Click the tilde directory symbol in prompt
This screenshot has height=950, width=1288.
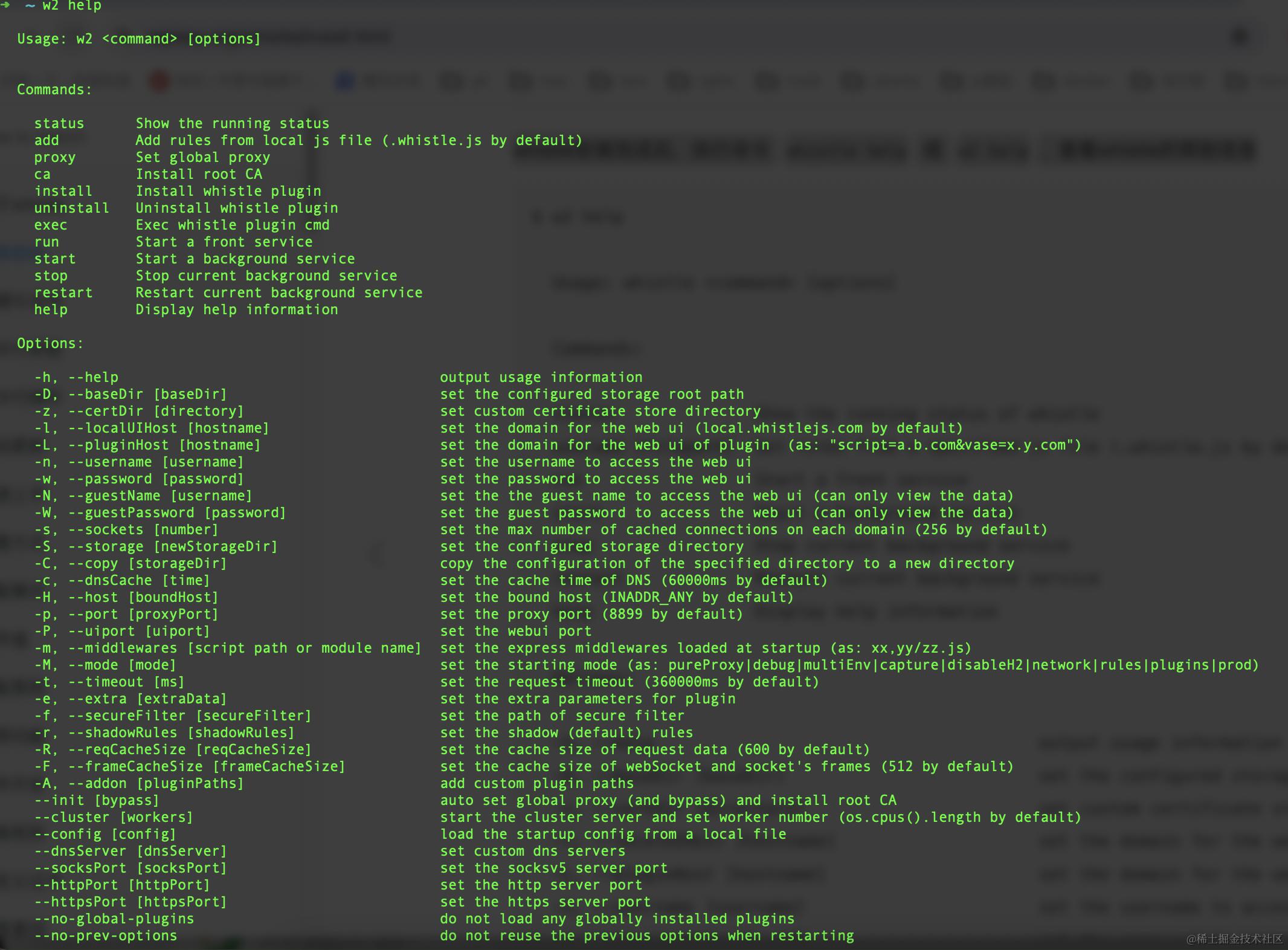click(30, 5)
